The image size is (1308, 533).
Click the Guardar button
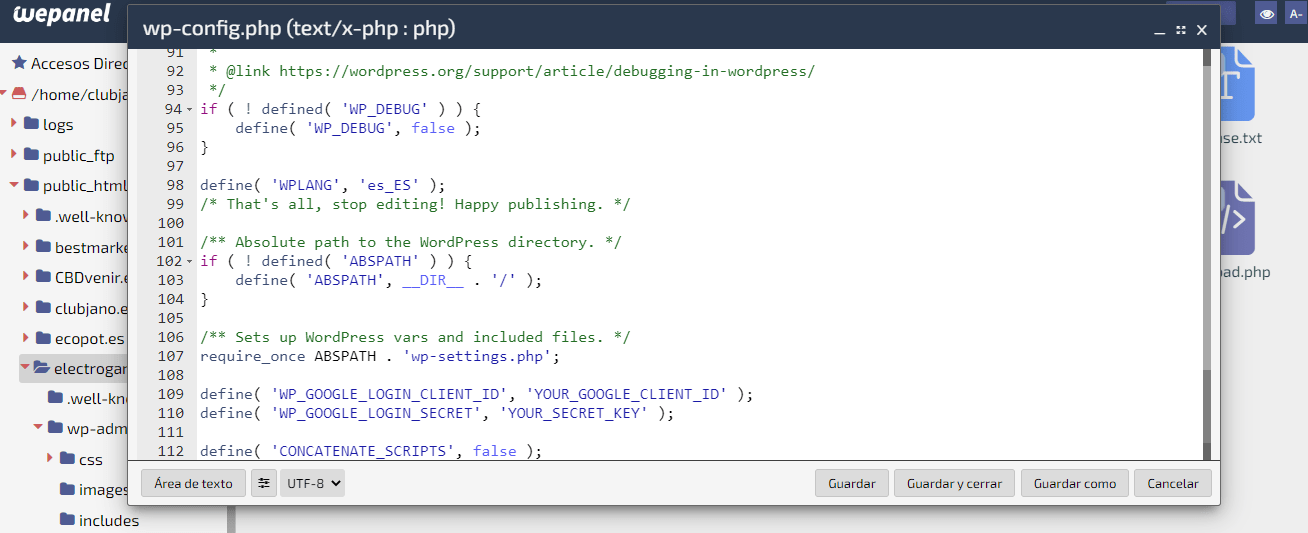[852, 483]
